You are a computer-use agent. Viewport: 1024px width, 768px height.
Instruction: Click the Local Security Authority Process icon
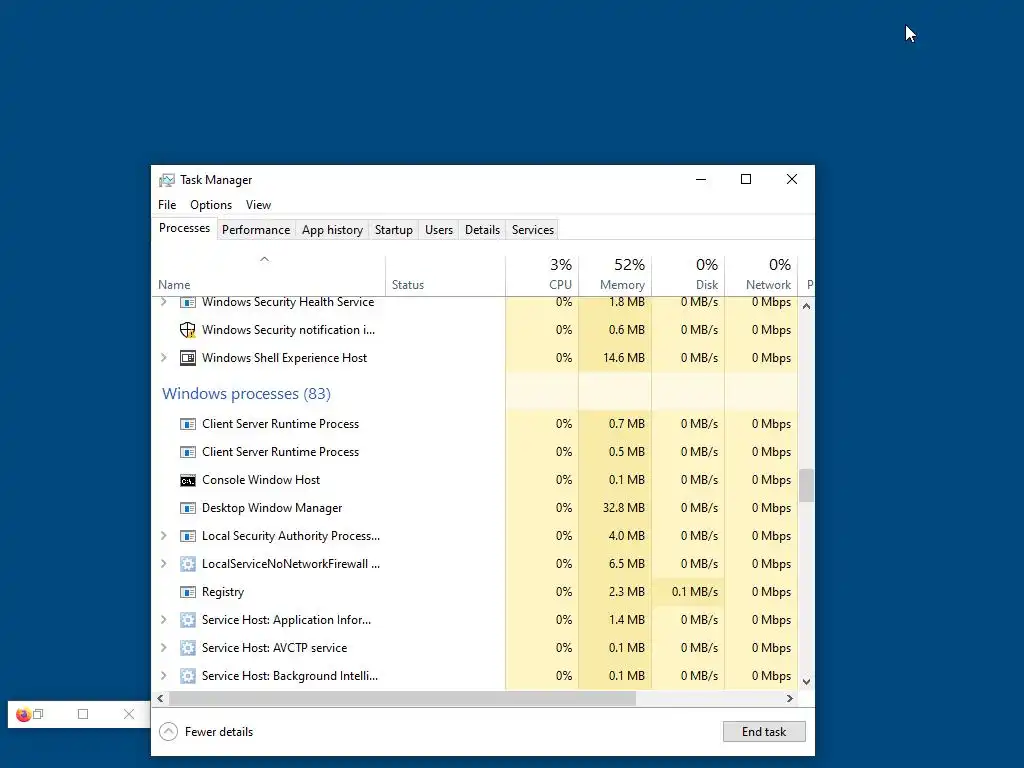pyautogui.click(x=187, y=536)
